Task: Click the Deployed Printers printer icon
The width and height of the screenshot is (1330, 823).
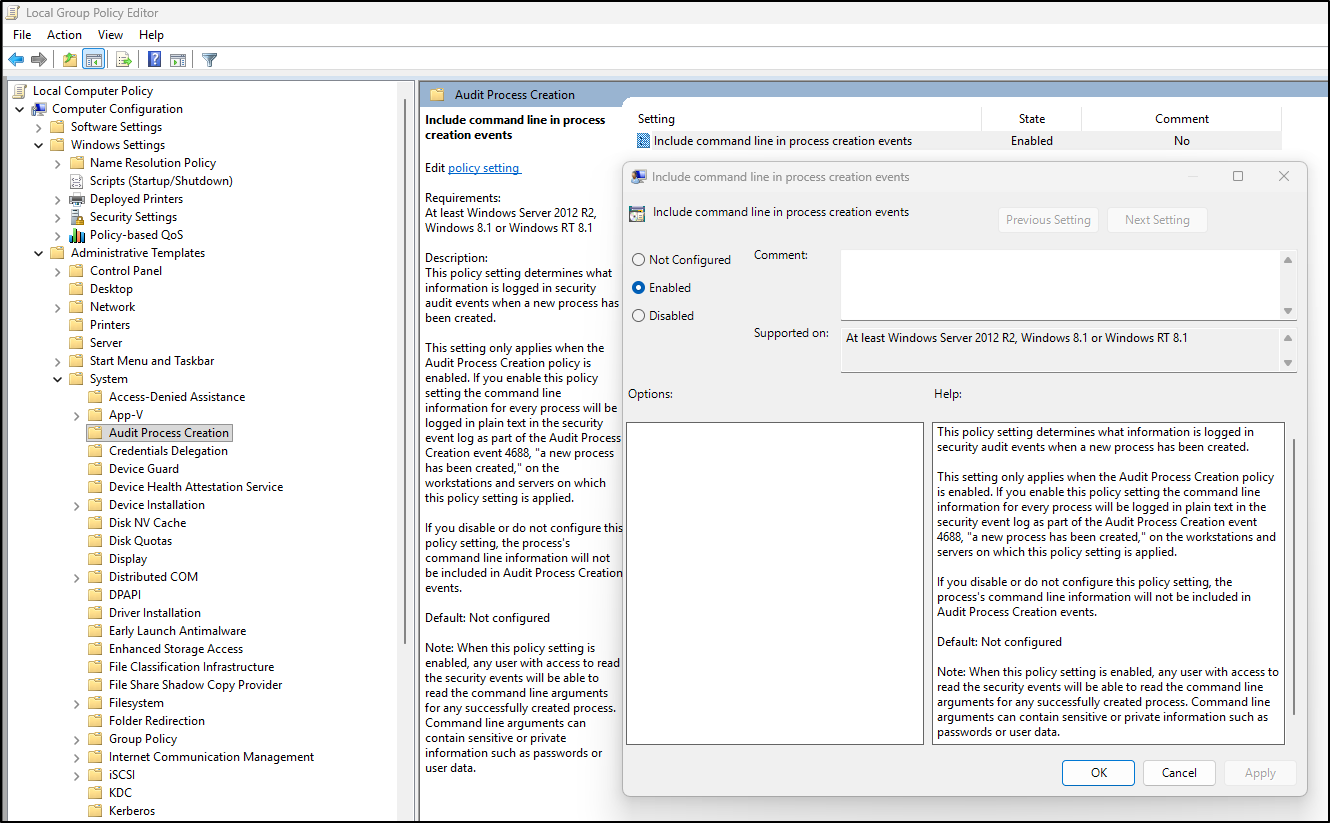Action: coord(77,199)
